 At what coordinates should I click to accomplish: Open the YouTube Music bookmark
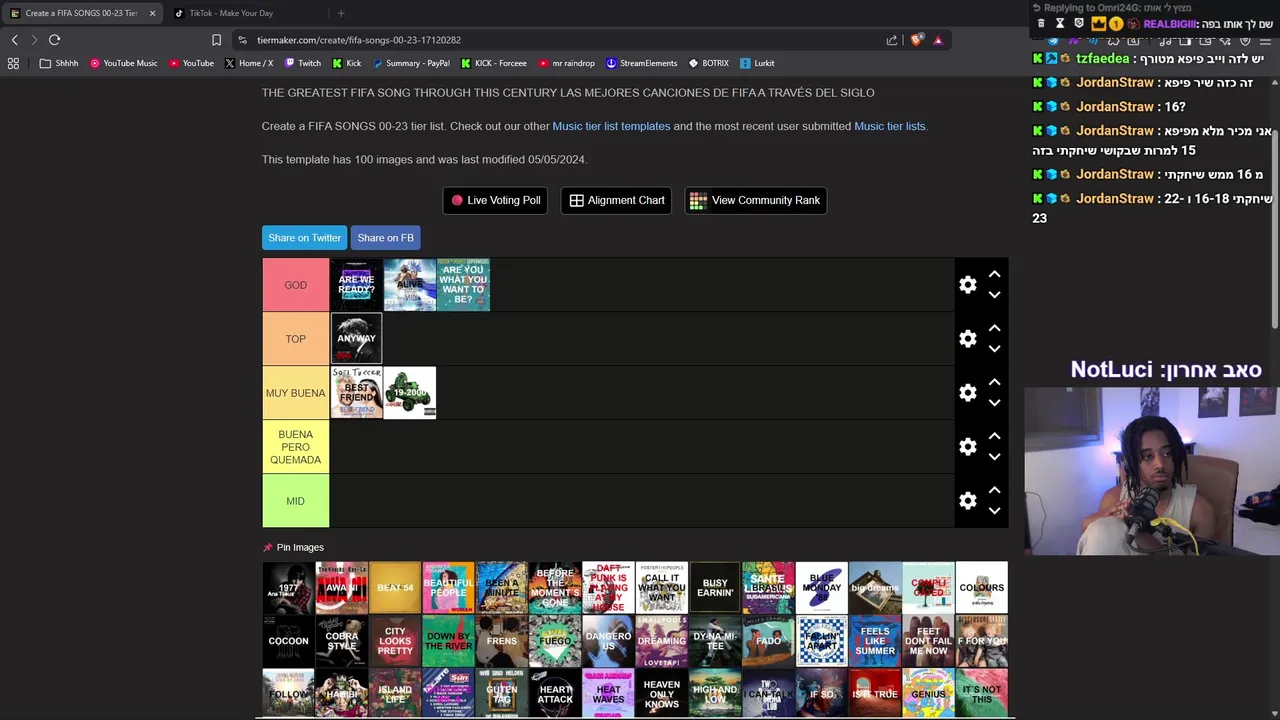124,63
